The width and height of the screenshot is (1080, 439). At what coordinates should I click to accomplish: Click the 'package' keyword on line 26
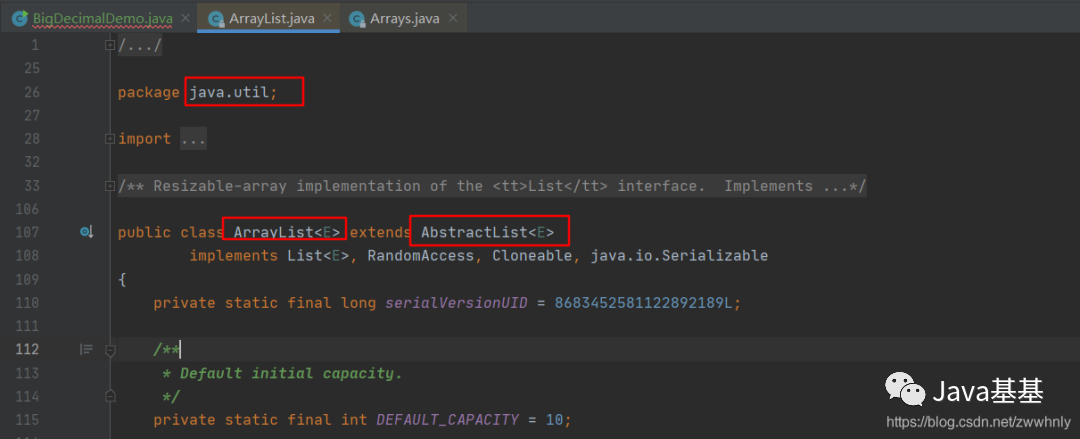click(x=149, y=92)
